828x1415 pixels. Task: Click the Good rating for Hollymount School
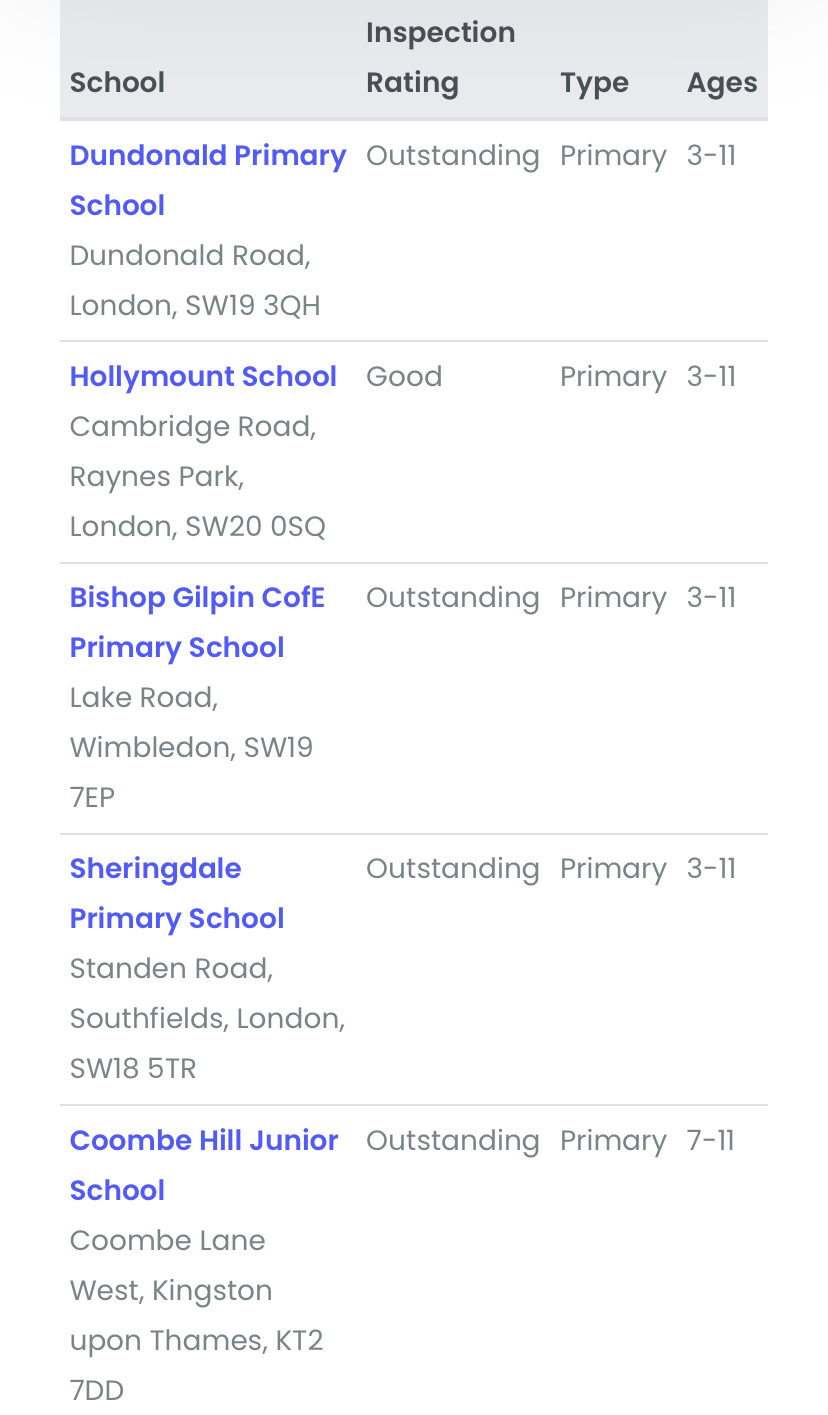tap(404, 377)
